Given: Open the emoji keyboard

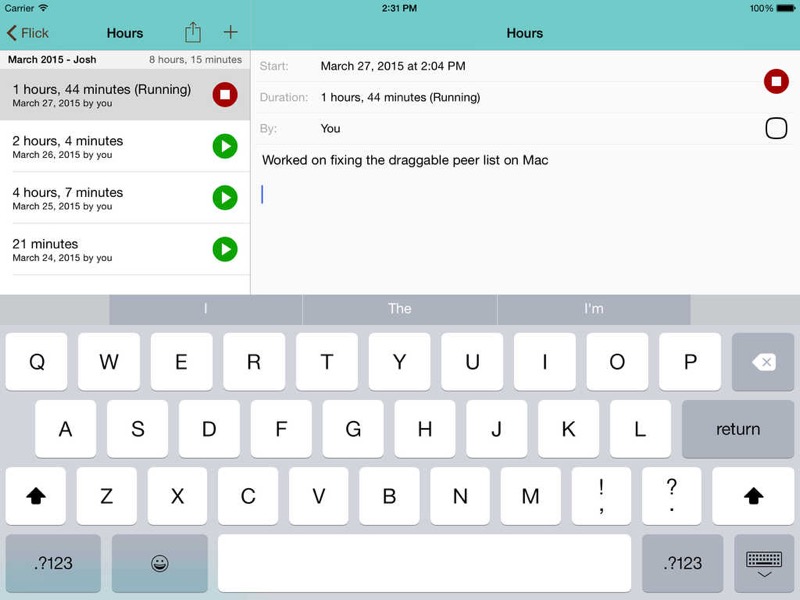Looking at the screenshot, I should tap(159, 563).
